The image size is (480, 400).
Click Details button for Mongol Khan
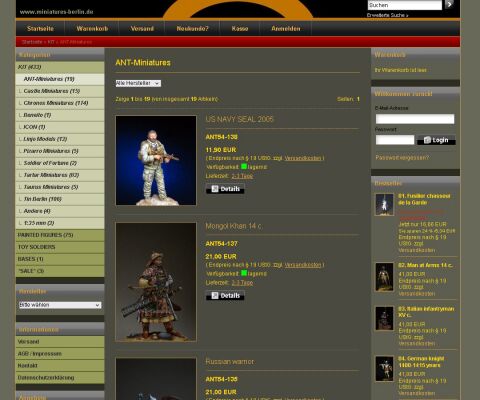point(225,296)
